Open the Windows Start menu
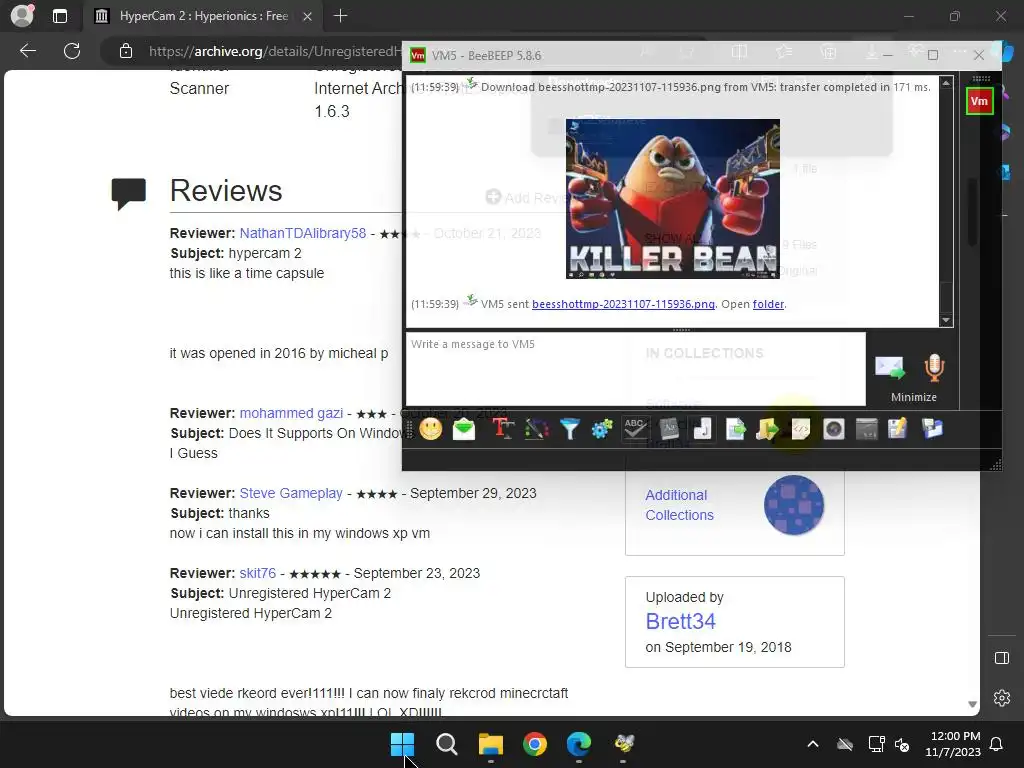 tap(402, 744)
